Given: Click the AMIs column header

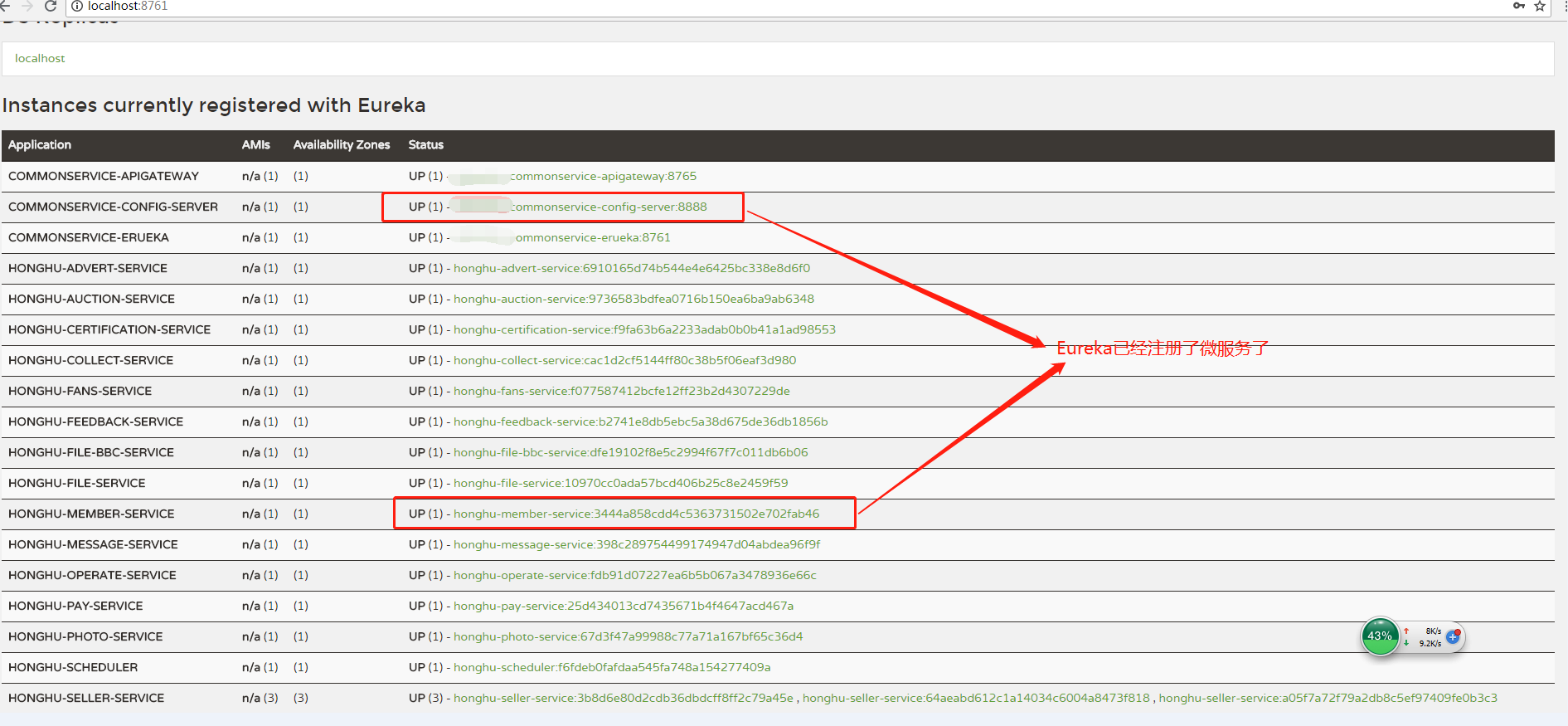Looking at the screenshot, I should pos(256,144).
